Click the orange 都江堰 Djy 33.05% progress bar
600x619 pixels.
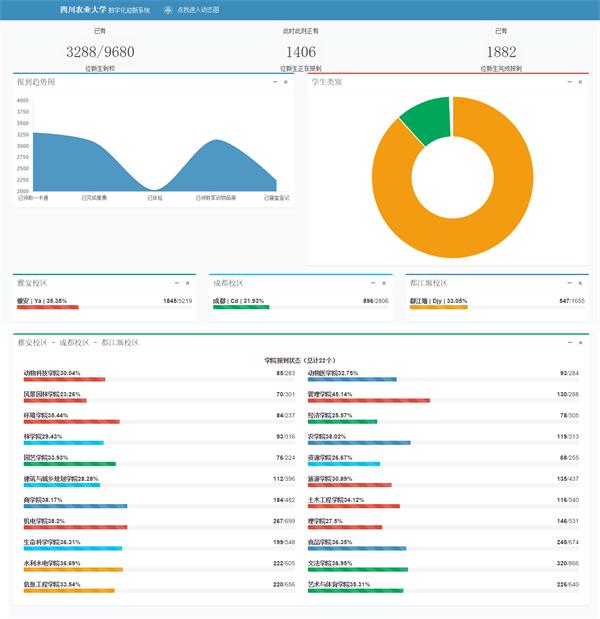point(439,307)
